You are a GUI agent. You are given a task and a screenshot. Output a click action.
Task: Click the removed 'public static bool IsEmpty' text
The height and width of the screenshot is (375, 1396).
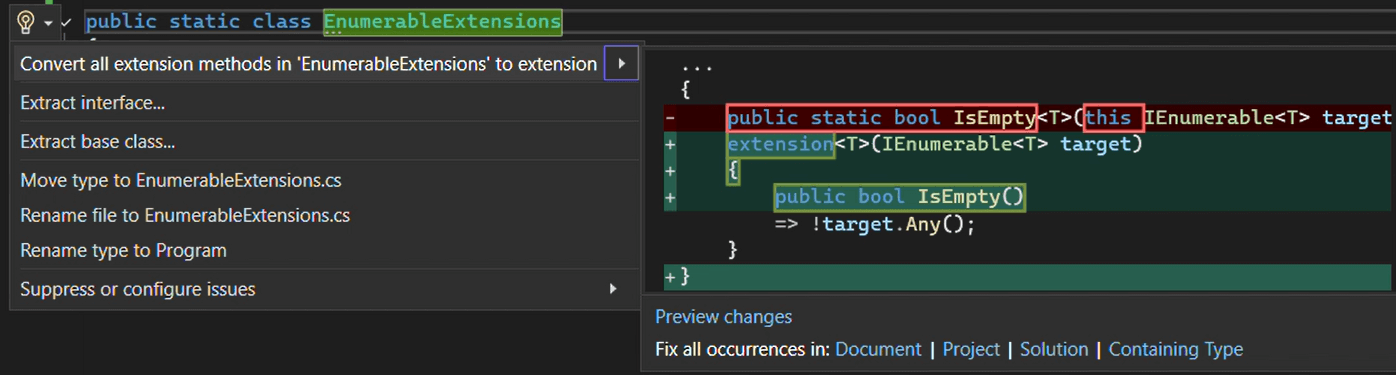point(881,118)
